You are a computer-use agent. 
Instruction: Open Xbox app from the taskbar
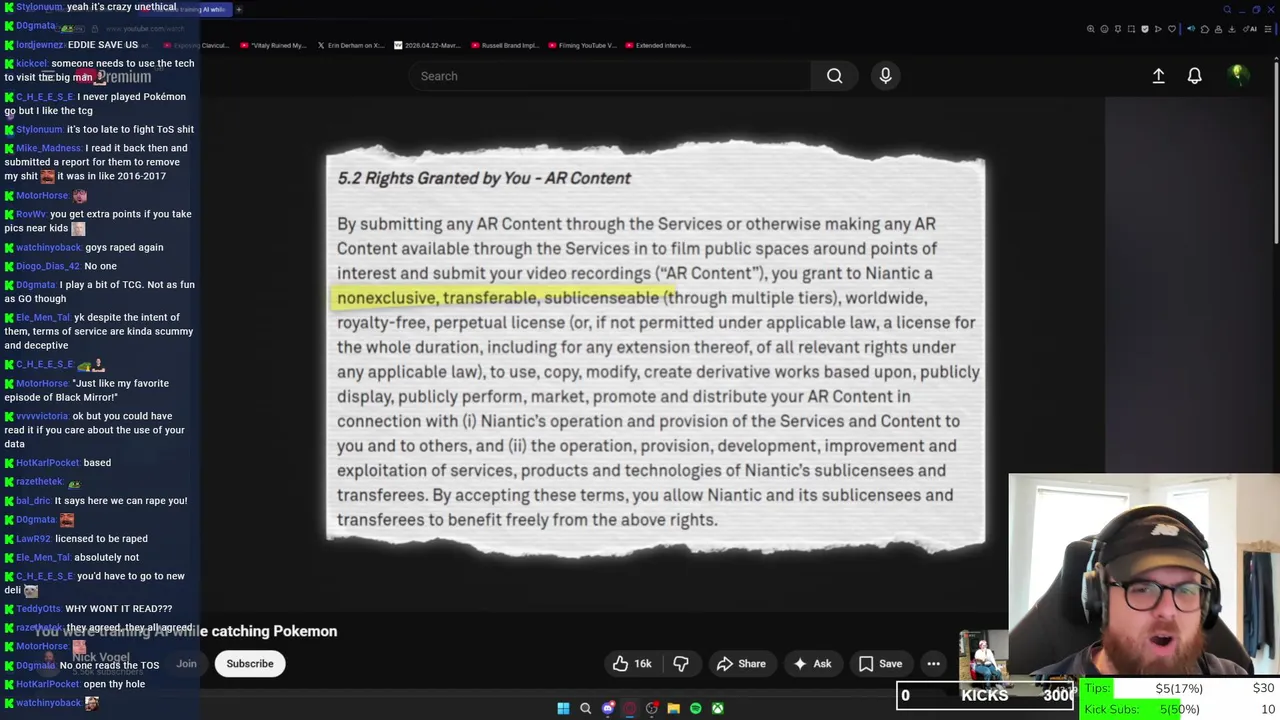click(718, 708)
